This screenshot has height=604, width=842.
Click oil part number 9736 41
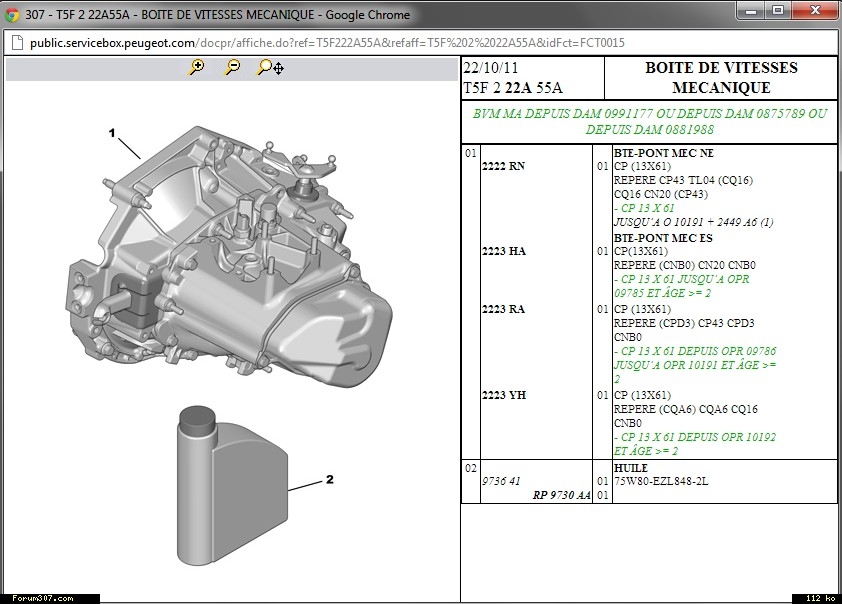(x=501, y=481)
